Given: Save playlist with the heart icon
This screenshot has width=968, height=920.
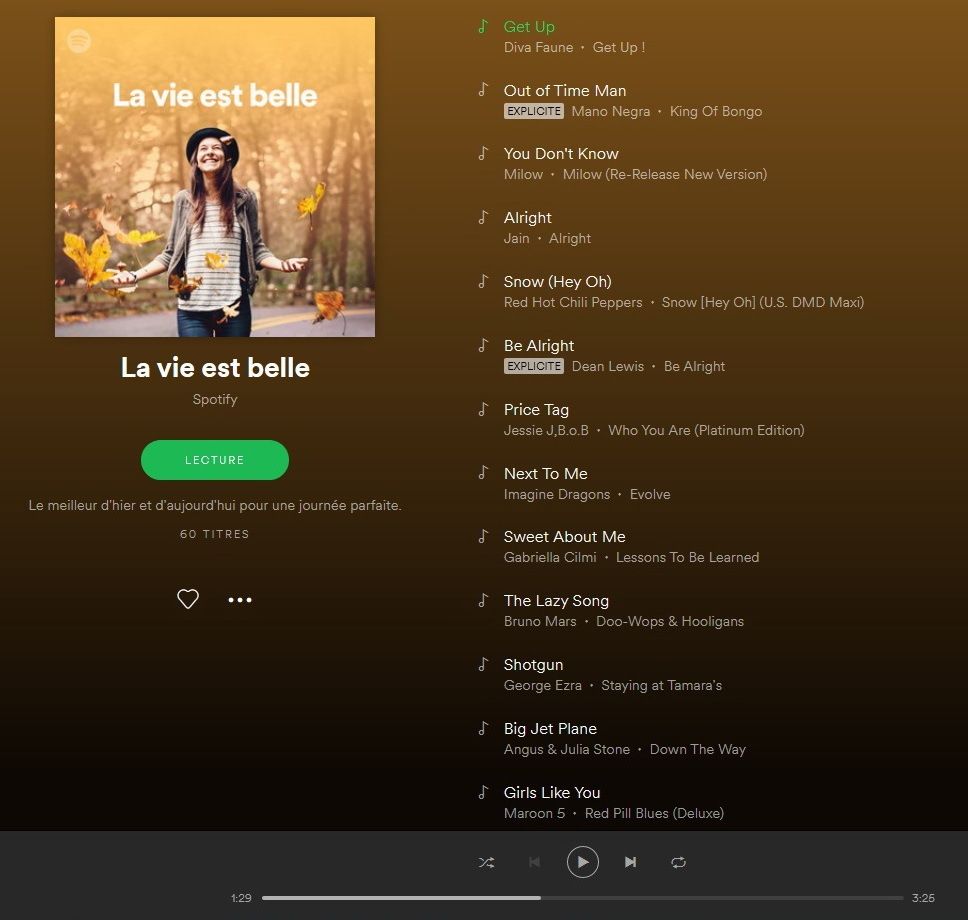Looking at the screenshot, I should tap(188, 599).
